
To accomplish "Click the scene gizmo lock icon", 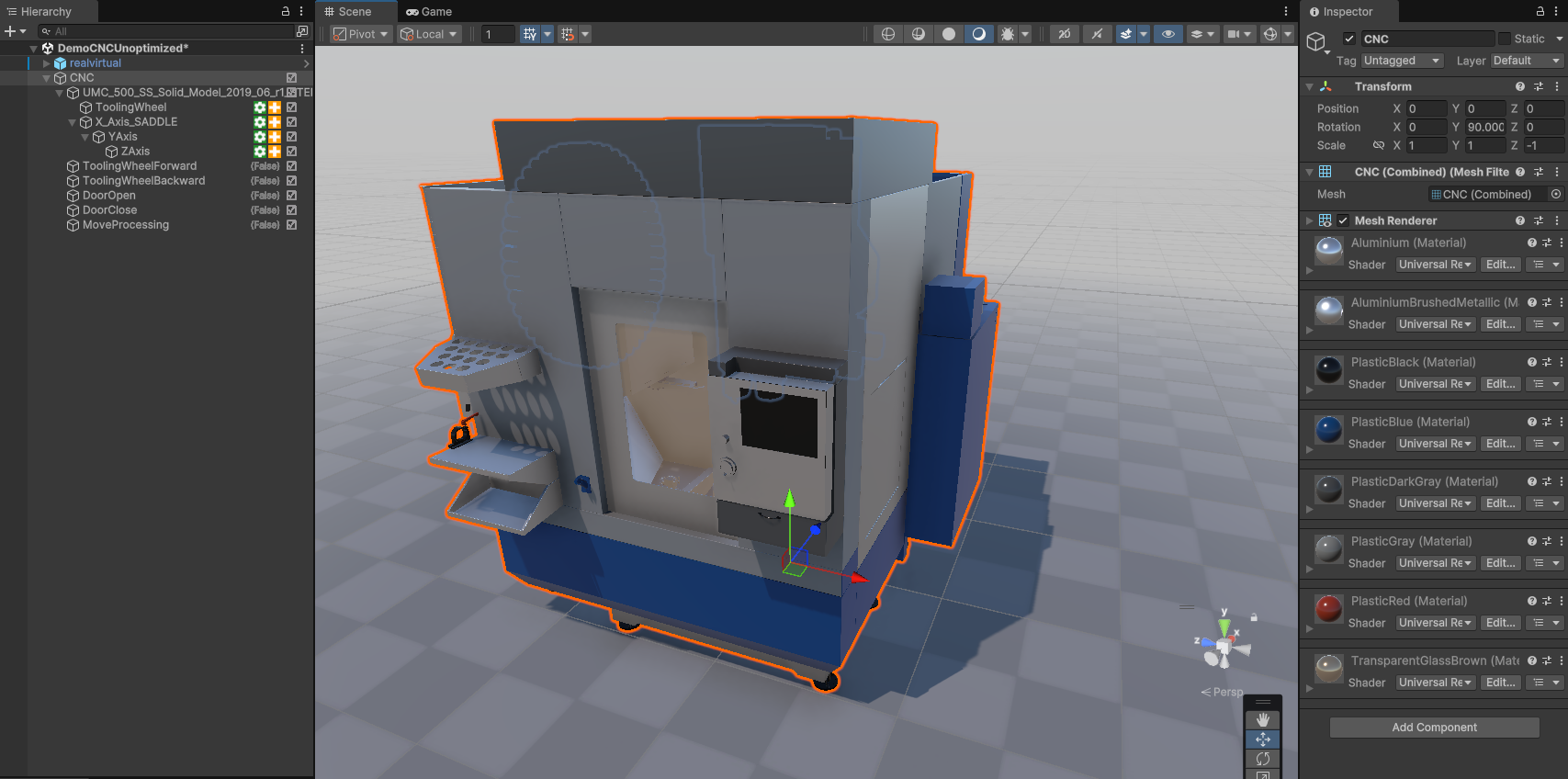I will pos(1254,617).
